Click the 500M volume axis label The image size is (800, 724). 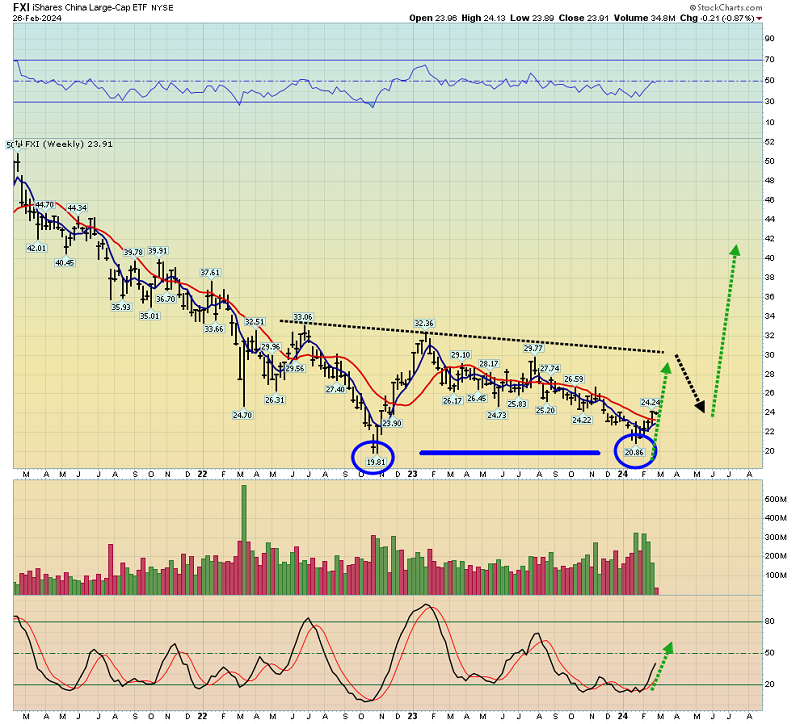pyautogui.click(x=776, y=500)
